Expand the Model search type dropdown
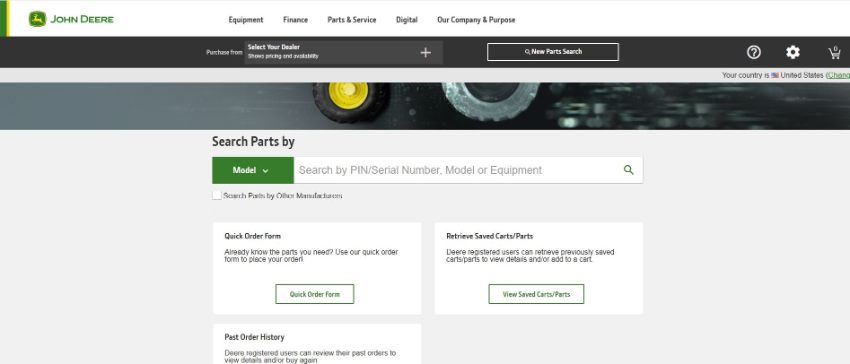Image resolution: width=850 pixels, height=364 pixels. pos(253,170)
